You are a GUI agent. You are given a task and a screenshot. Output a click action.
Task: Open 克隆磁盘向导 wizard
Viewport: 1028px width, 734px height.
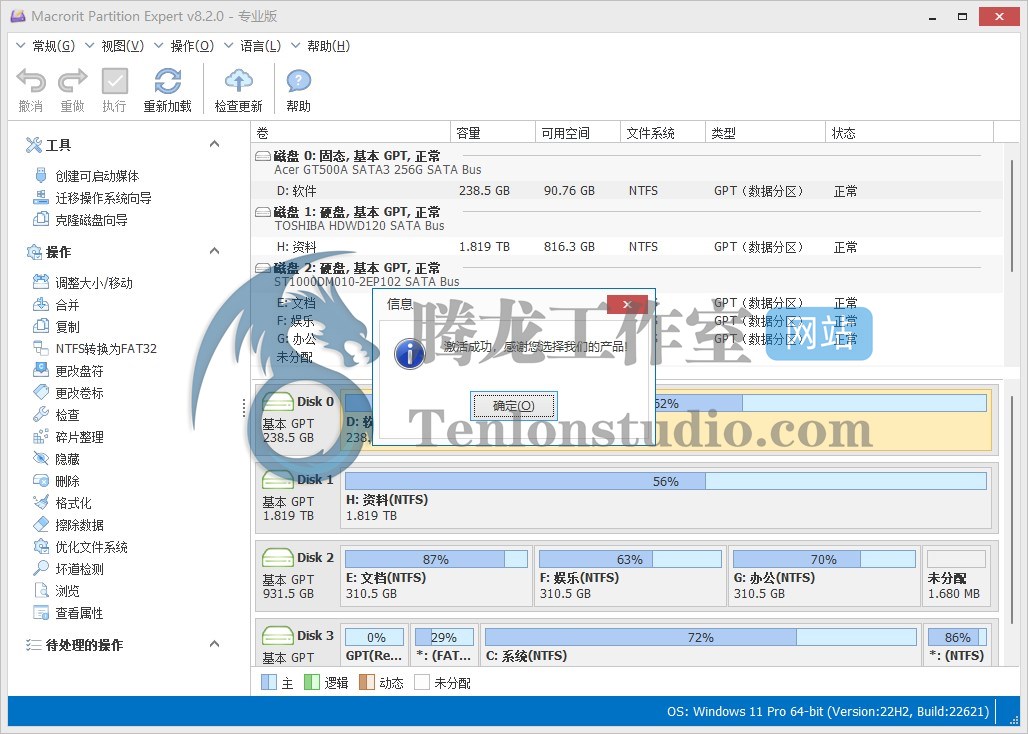[91, 220]
